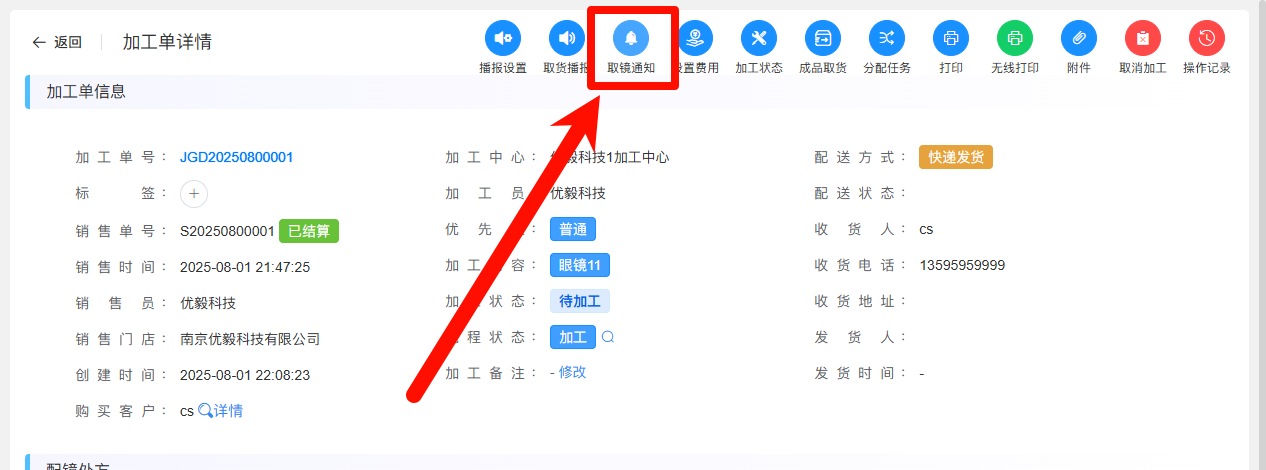Open order number JGD20250800001 link
This screenshot has width=1266, height=470.
click(236, 157)
